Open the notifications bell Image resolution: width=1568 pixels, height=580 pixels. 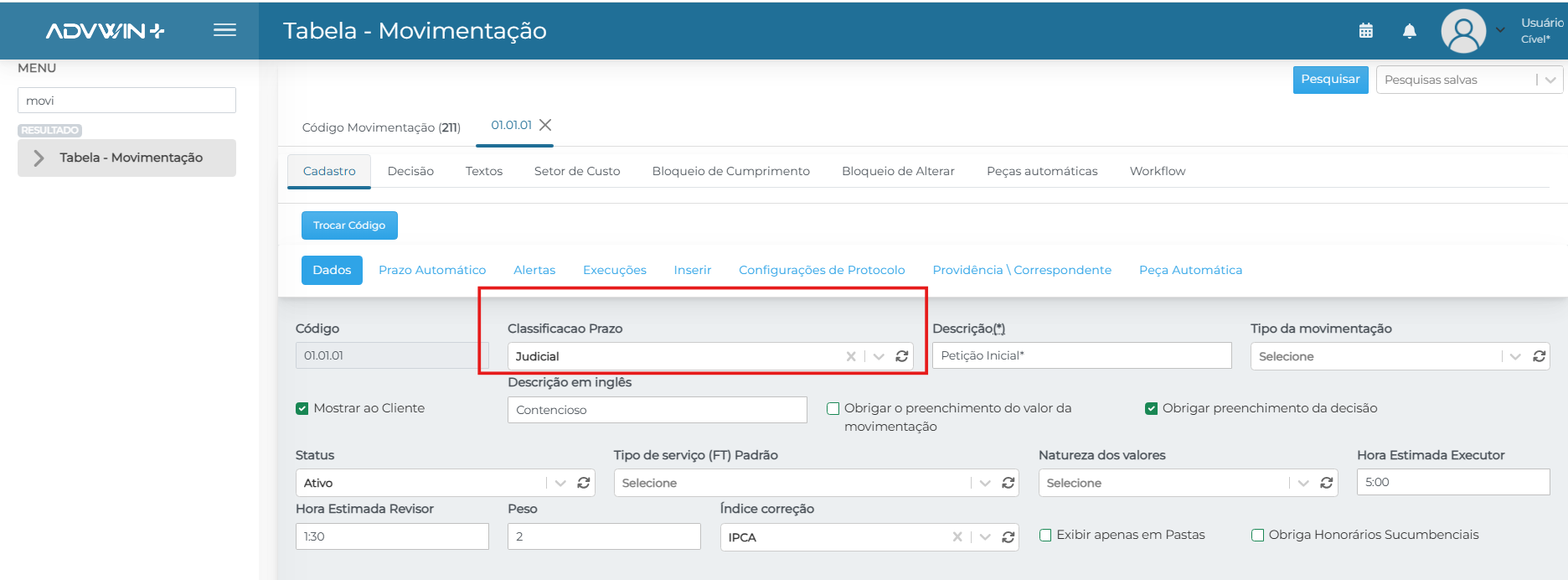coord(1410,31)
